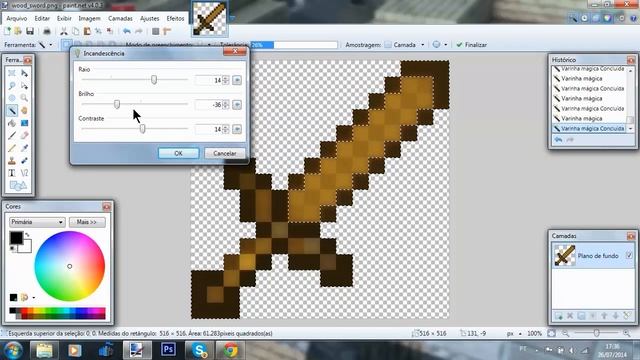Click the Cut scissors icon
Screen dimensions: 640x360
[x=64, y=31]
